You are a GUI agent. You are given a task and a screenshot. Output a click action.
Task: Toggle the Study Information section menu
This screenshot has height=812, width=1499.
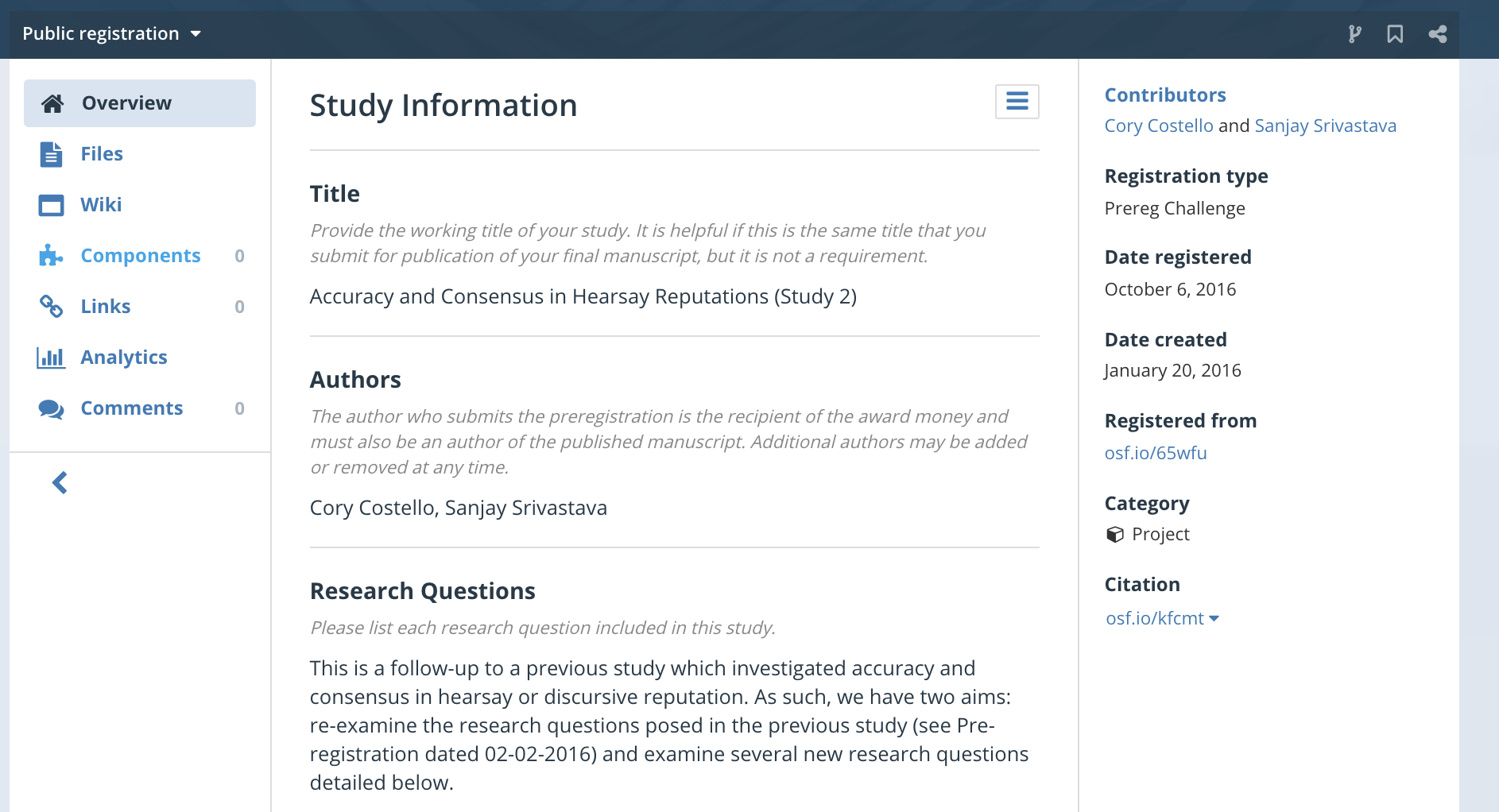(x=1017, y=102)
